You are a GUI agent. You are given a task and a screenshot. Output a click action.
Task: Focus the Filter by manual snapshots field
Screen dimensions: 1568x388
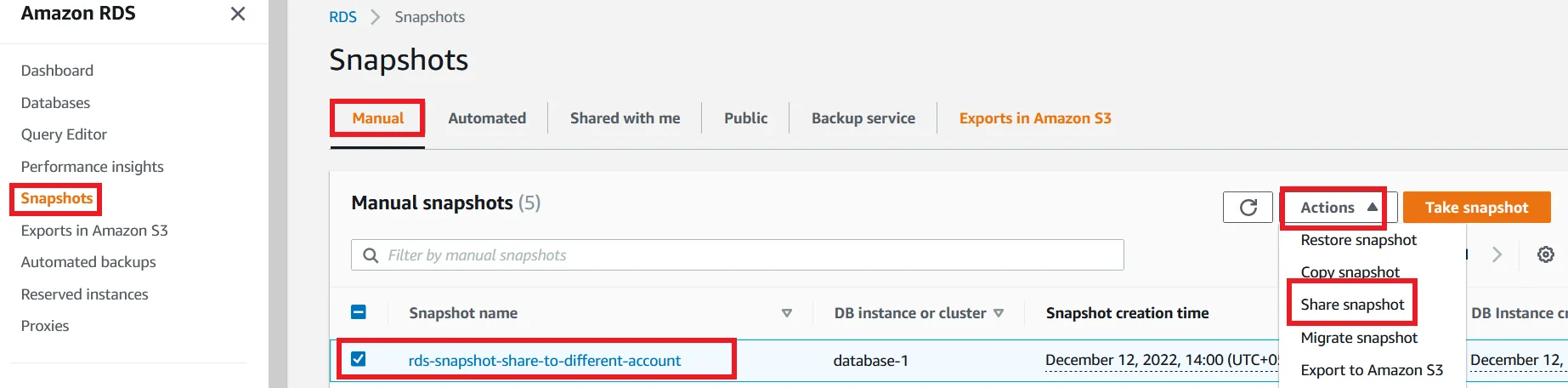(x=737, y=255)
